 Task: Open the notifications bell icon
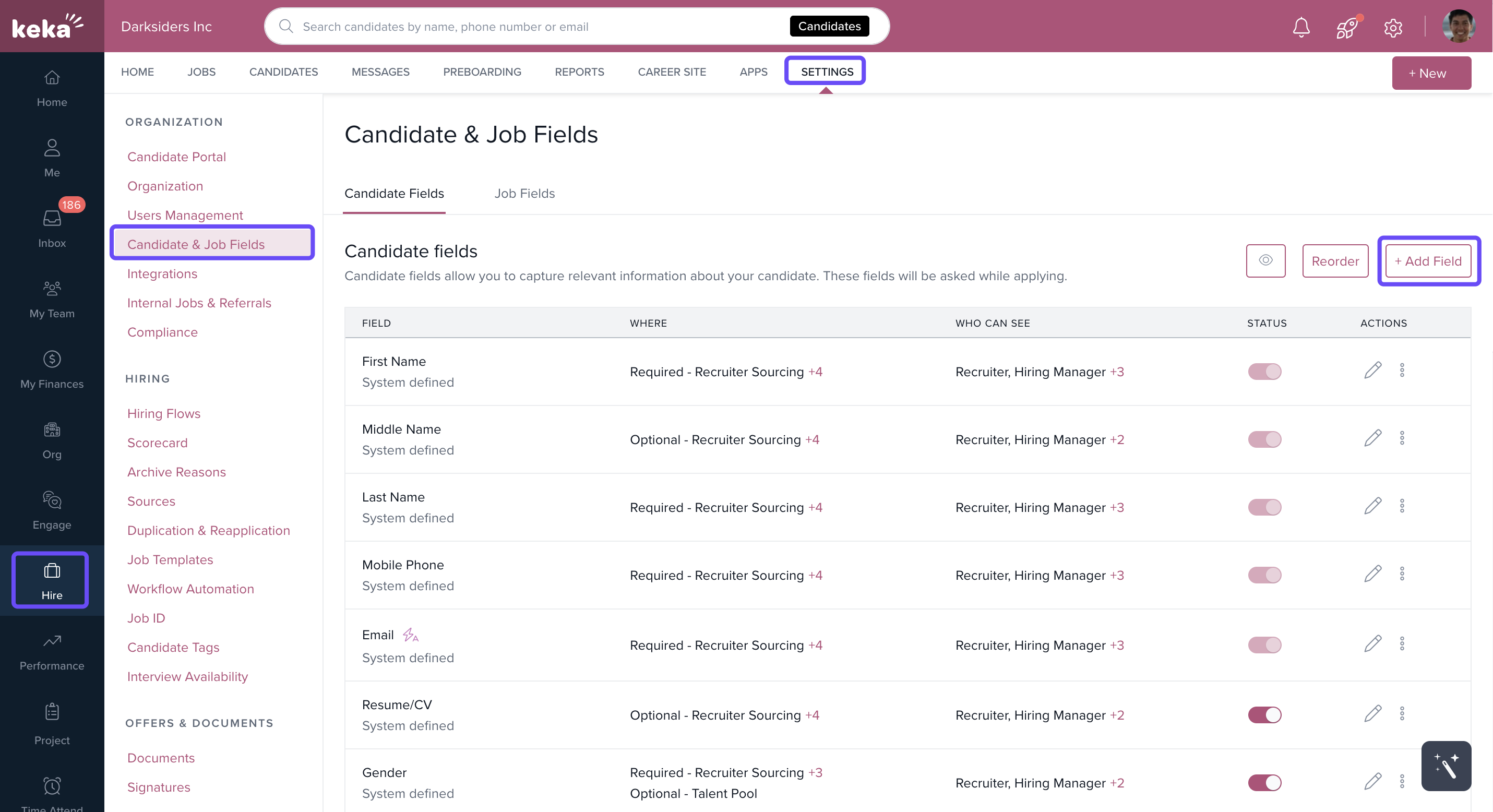click(1301, 27)
